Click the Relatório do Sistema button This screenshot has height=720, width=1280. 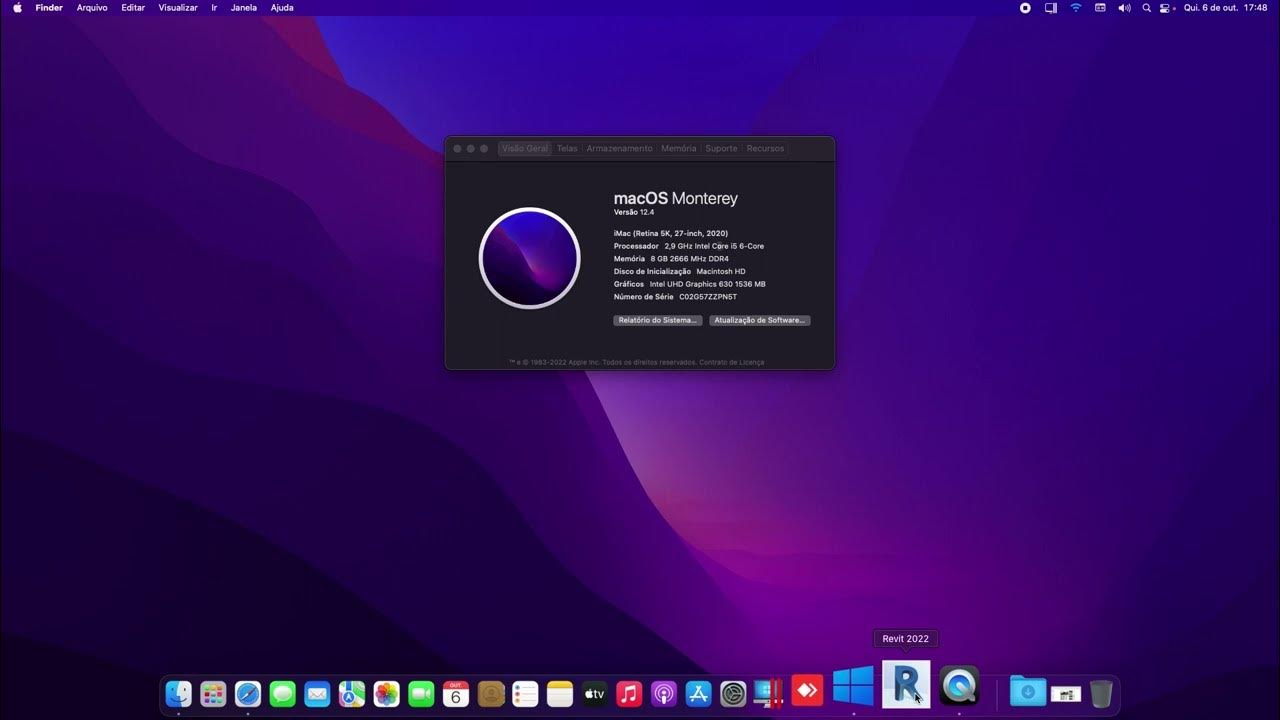pyautogui.click(x=658, y=320)
